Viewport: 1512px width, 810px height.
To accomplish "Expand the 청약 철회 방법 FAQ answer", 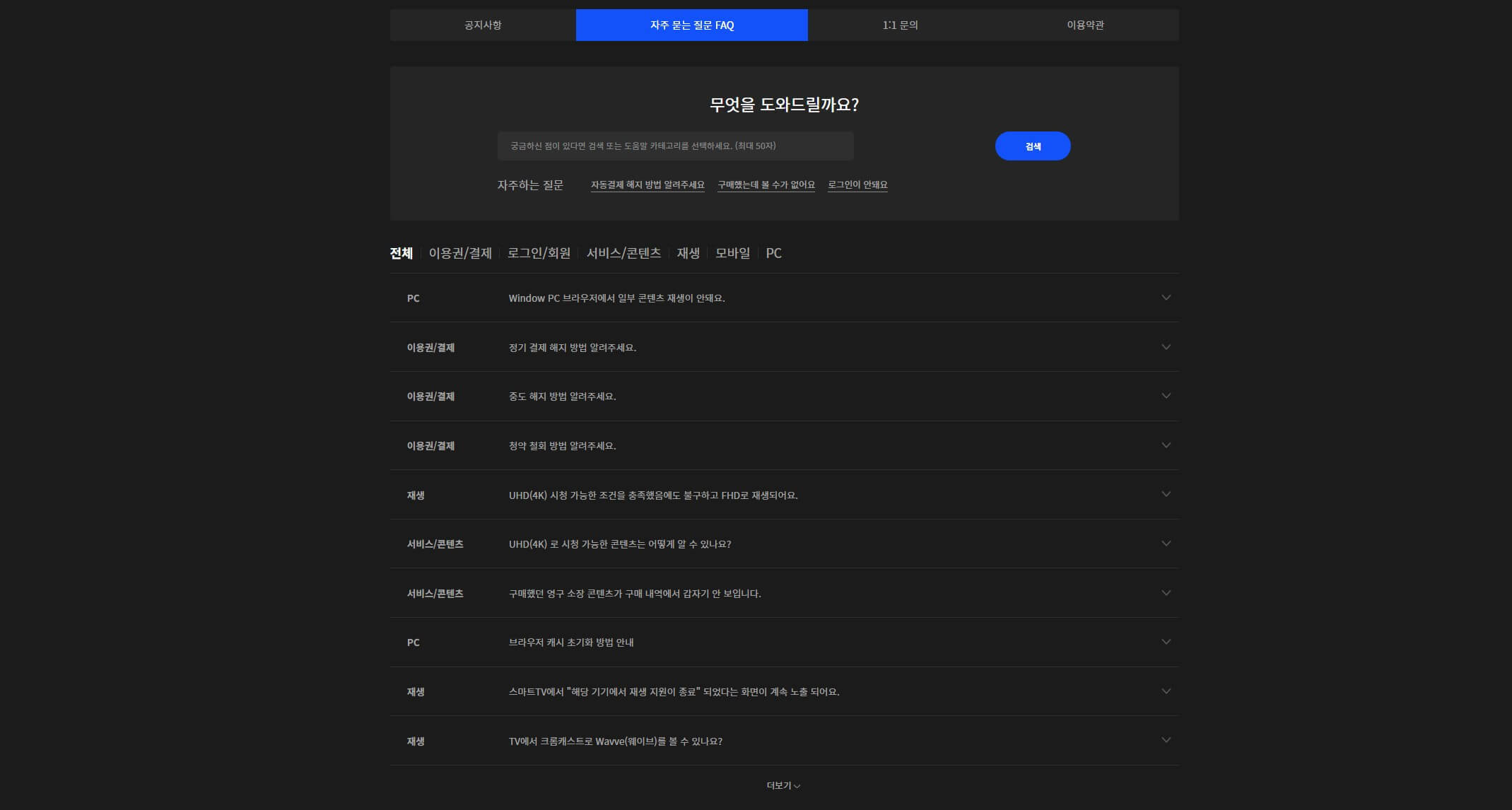I will [x=783, y=446].
